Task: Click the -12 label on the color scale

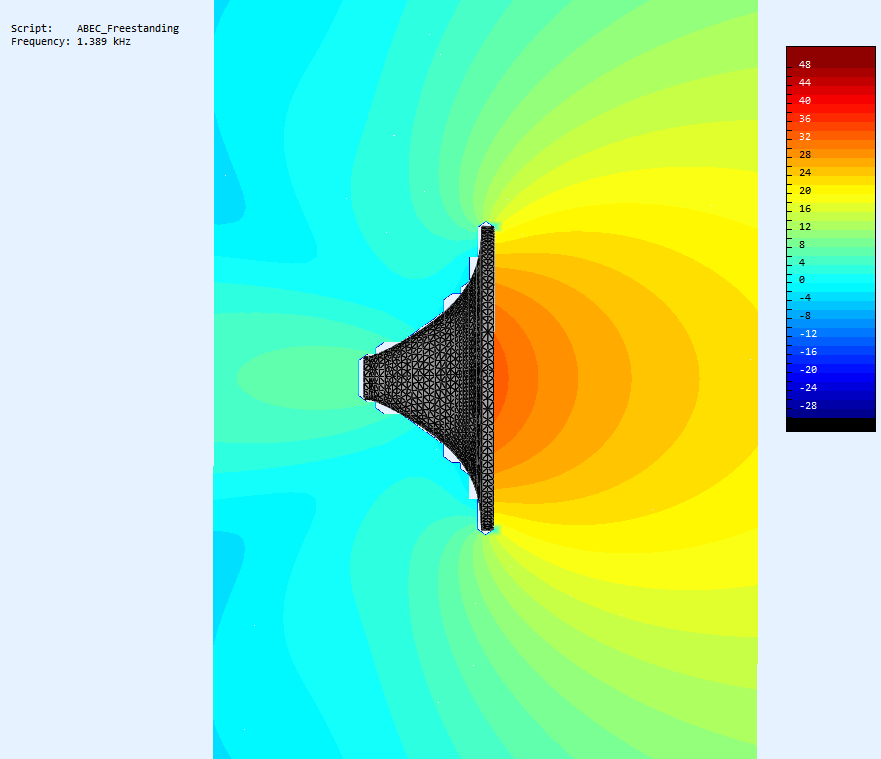Action: 808,334
